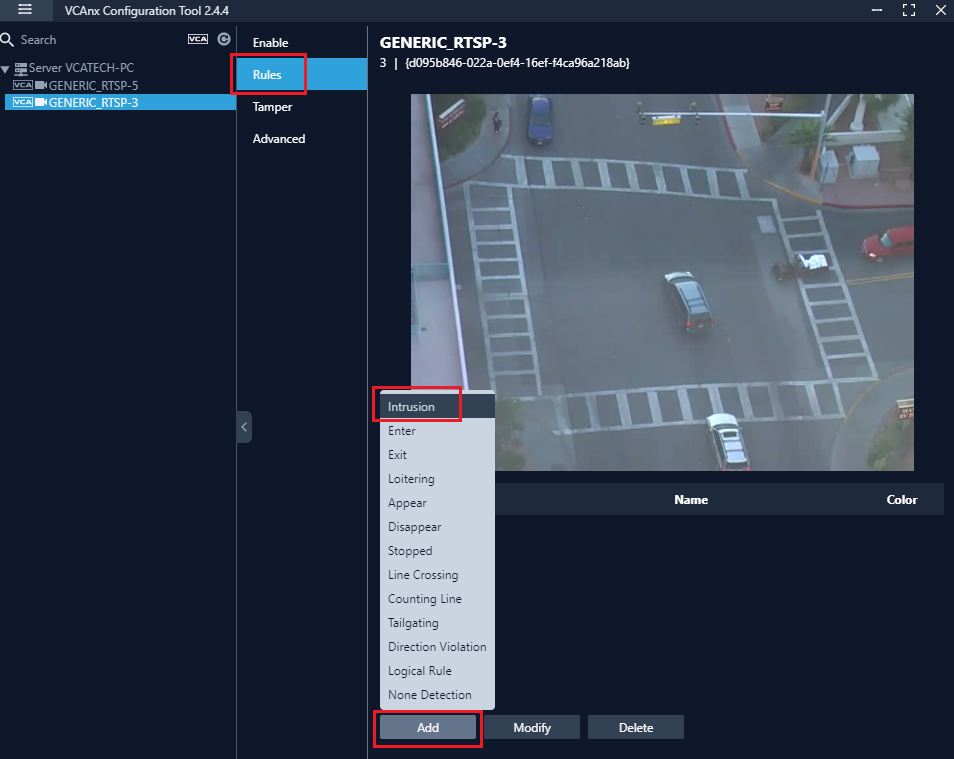The height and width of the screenshot is (759, 954).
Task: Click the refresh icon next to search
Action: 224,40
